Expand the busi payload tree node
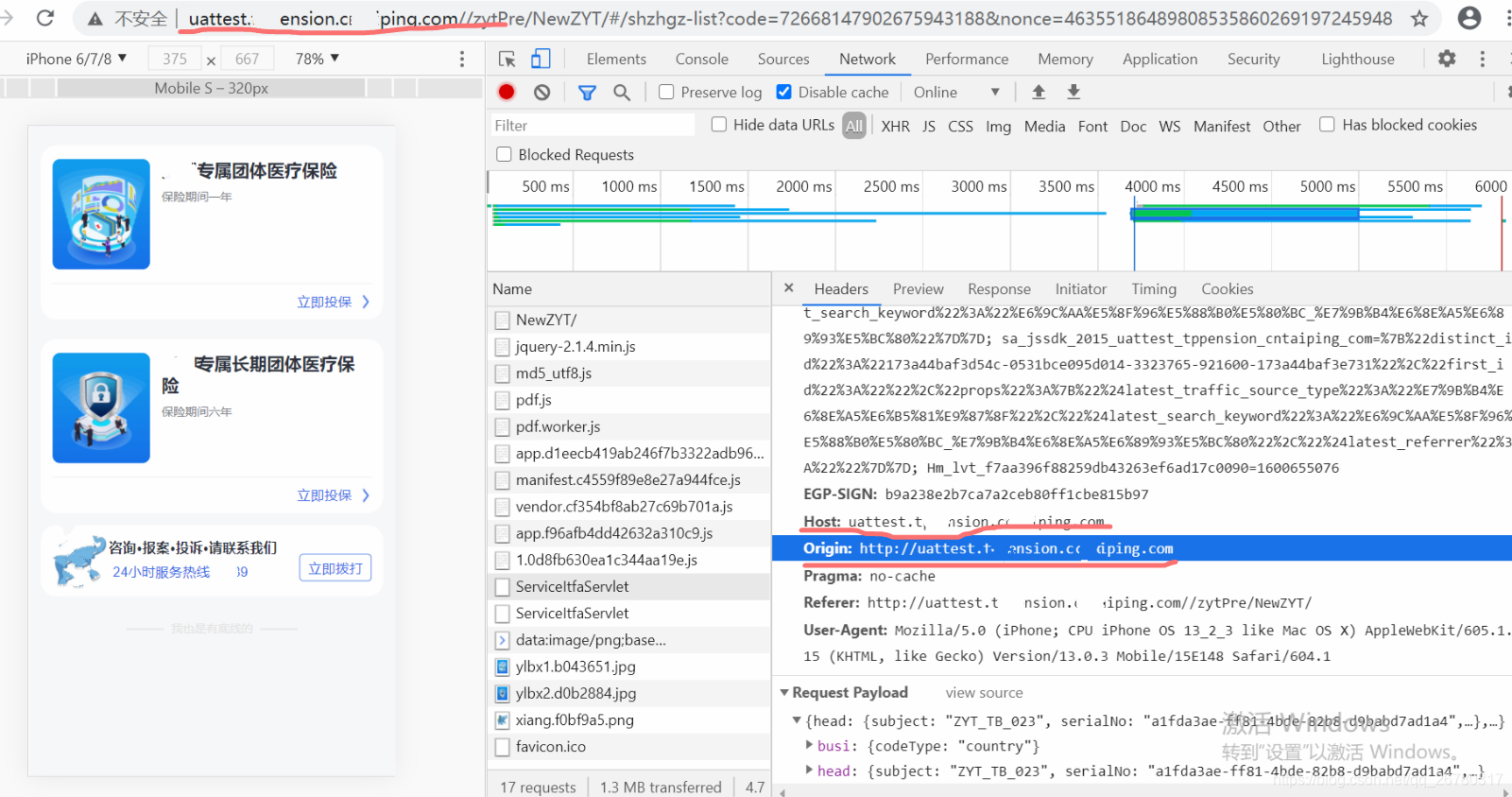Screen dimensions: 1512x797 pos(809,746)
